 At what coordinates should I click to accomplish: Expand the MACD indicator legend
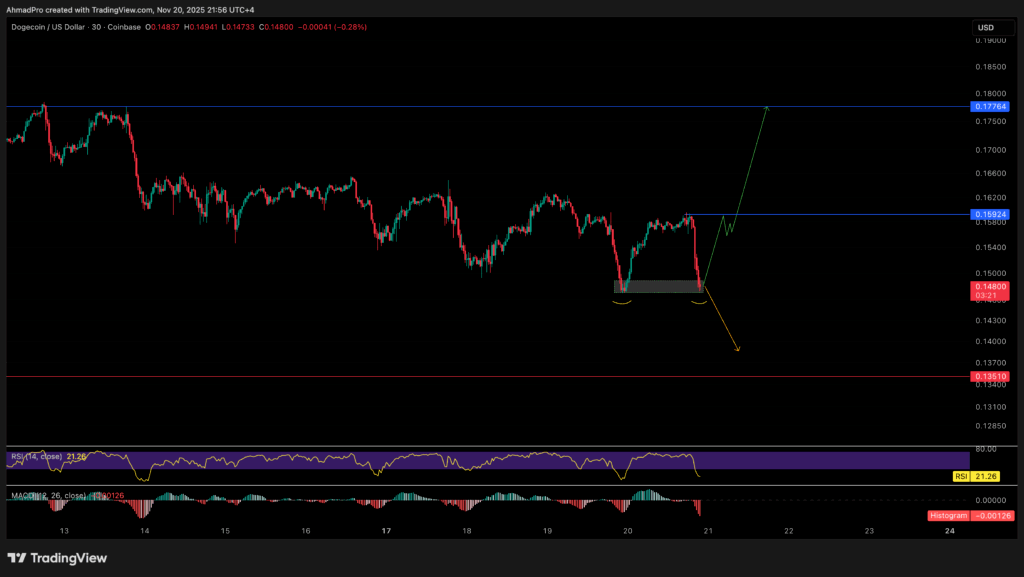40,495
